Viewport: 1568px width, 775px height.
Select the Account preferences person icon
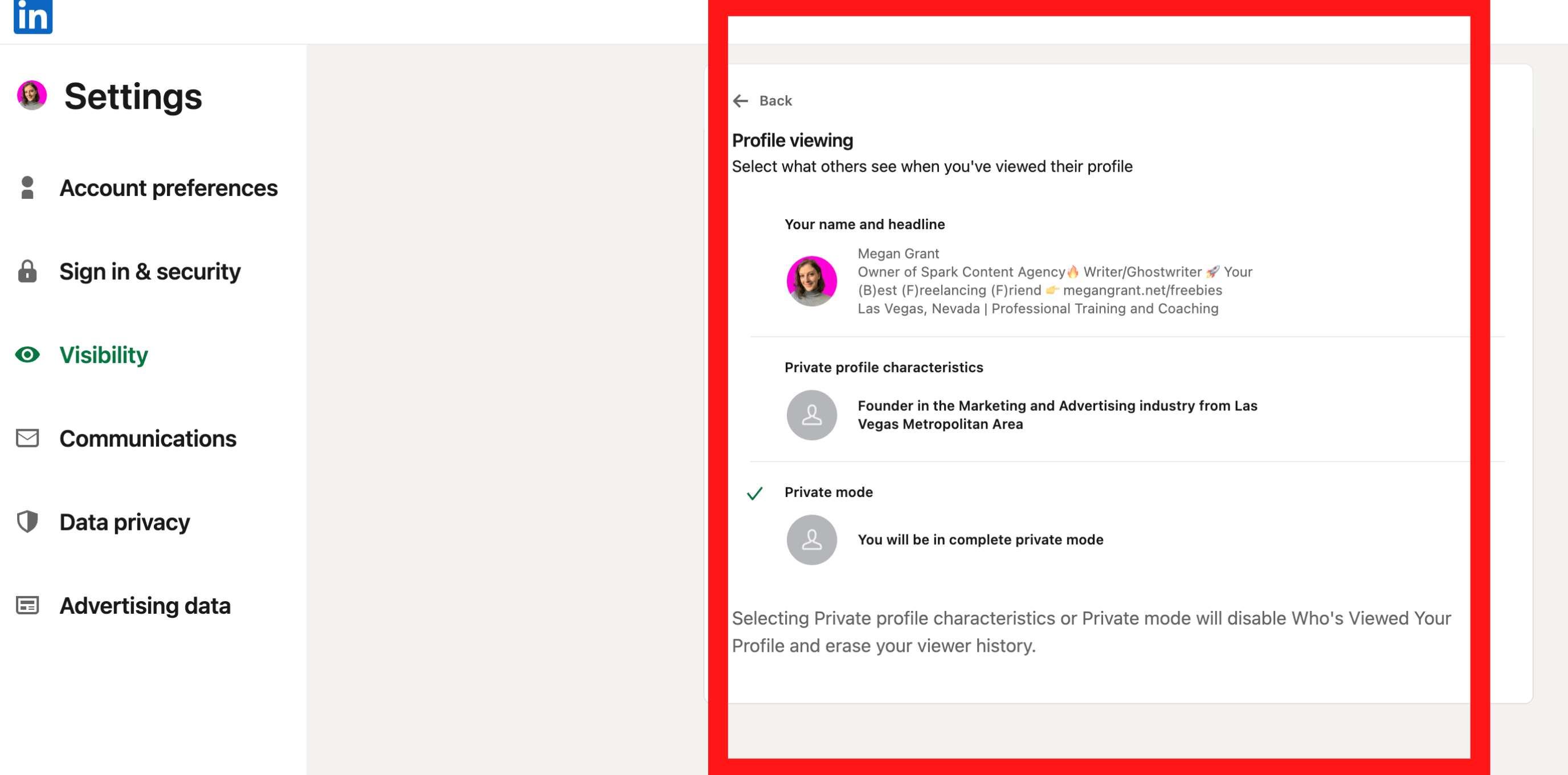(x=27, y=188)
